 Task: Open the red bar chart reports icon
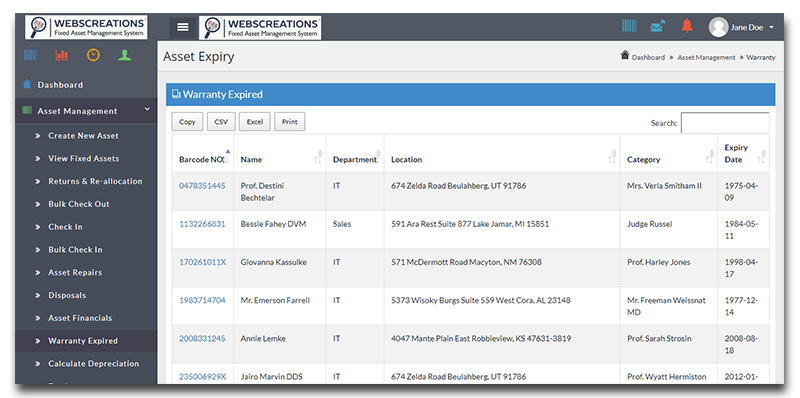(x=62, y=55)
